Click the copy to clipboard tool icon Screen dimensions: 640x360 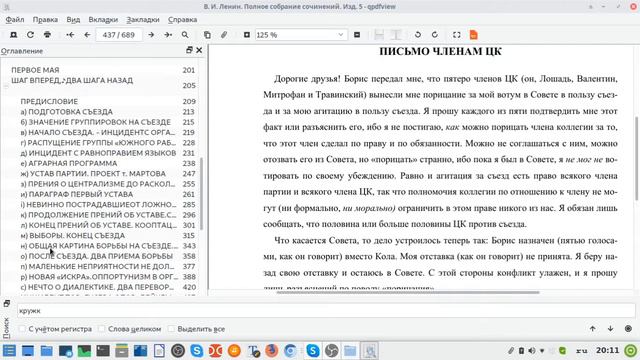pos(207,35)
